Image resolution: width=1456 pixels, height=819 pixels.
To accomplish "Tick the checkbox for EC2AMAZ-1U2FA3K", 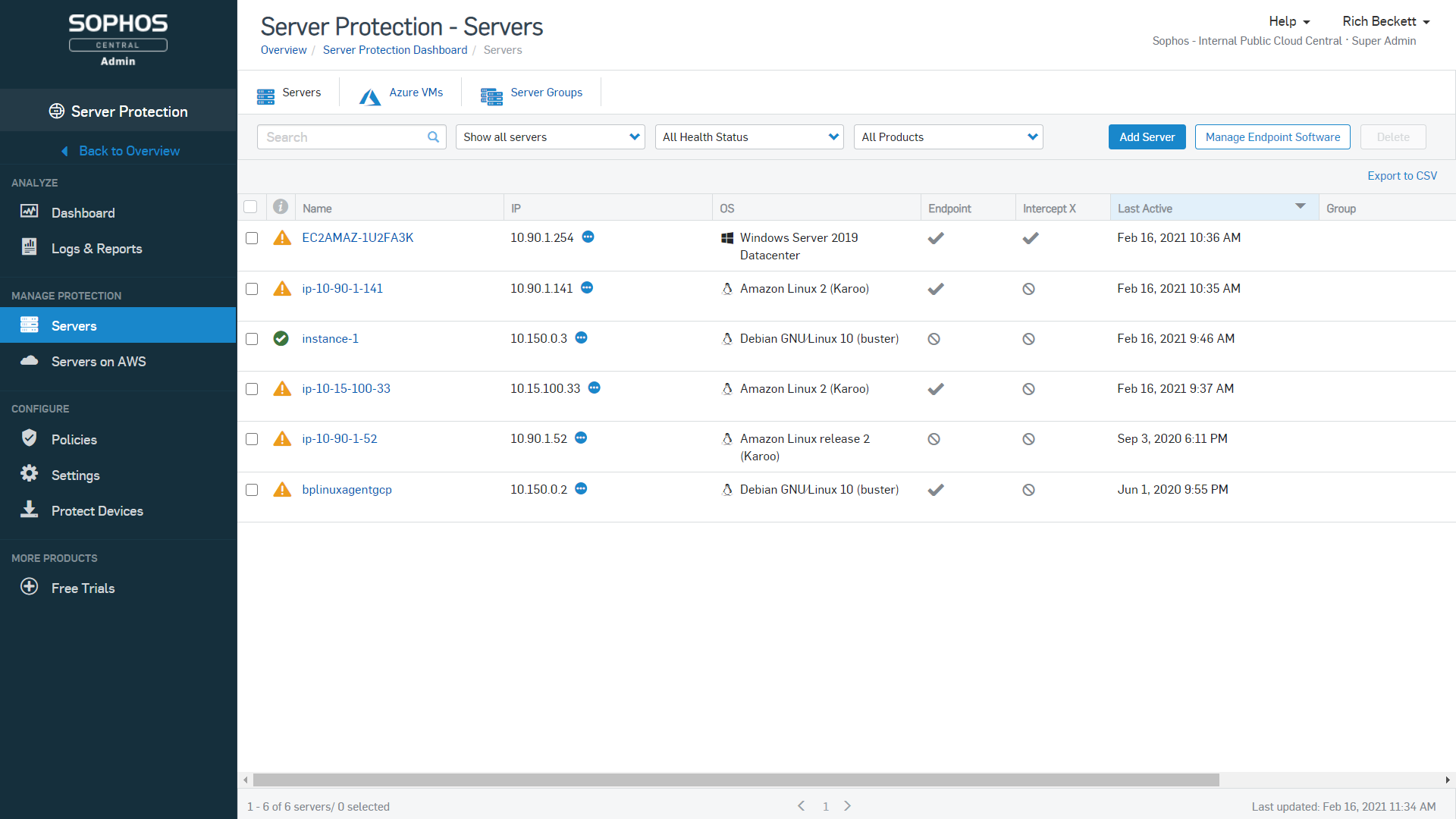I will (x=252, y=238).
